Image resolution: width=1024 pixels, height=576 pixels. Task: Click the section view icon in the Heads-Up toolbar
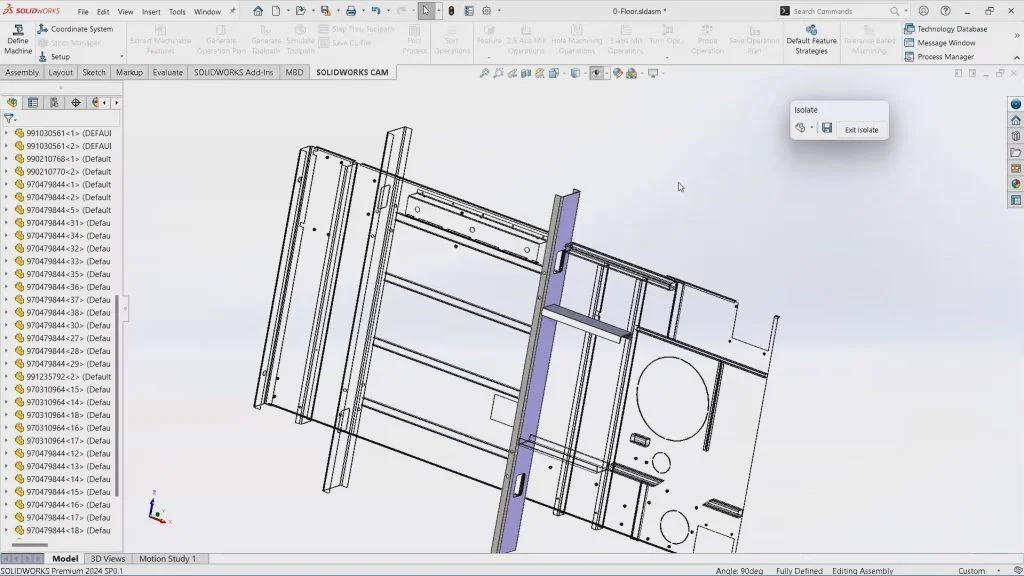[x=527, y=72]
